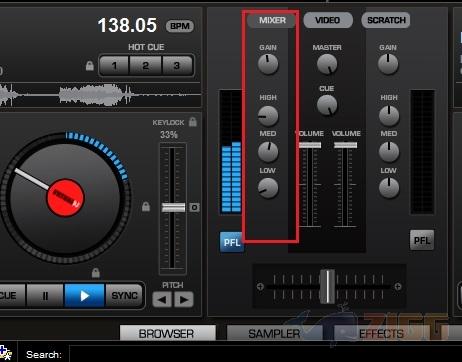462x362 pixels.
Task: Switch to the Scratch panel tab
Action: [386, 20]
